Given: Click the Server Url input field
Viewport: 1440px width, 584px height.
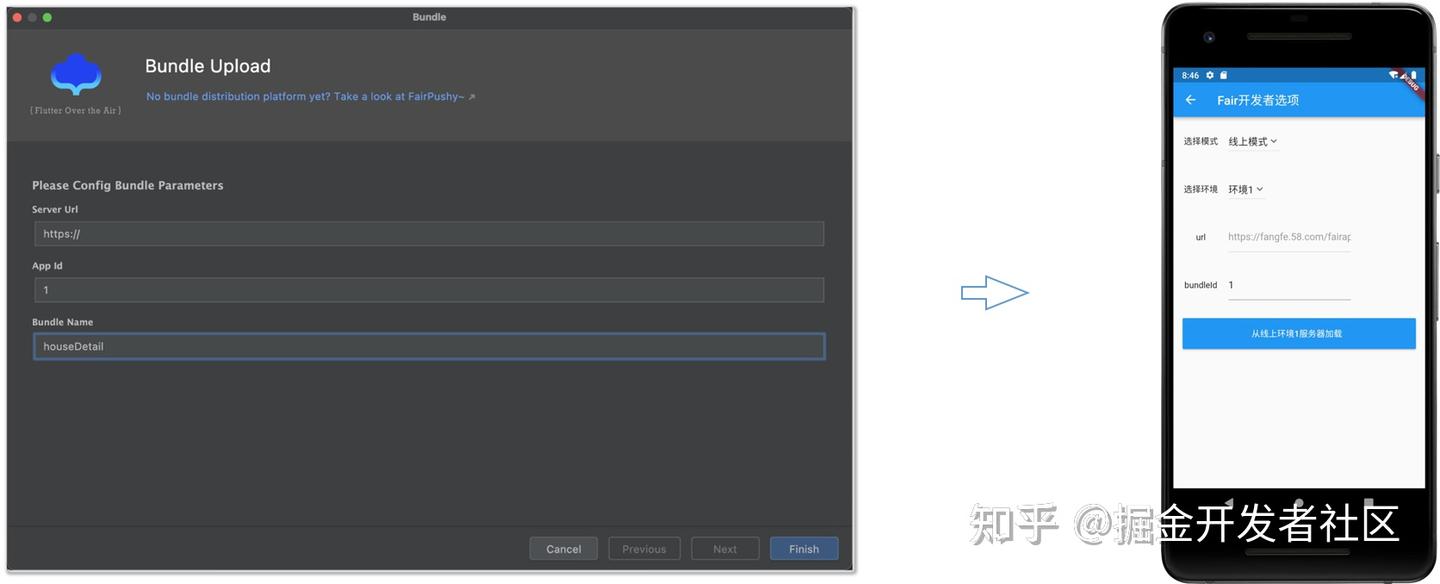Looking at the screenshot, I should [428, 233].
